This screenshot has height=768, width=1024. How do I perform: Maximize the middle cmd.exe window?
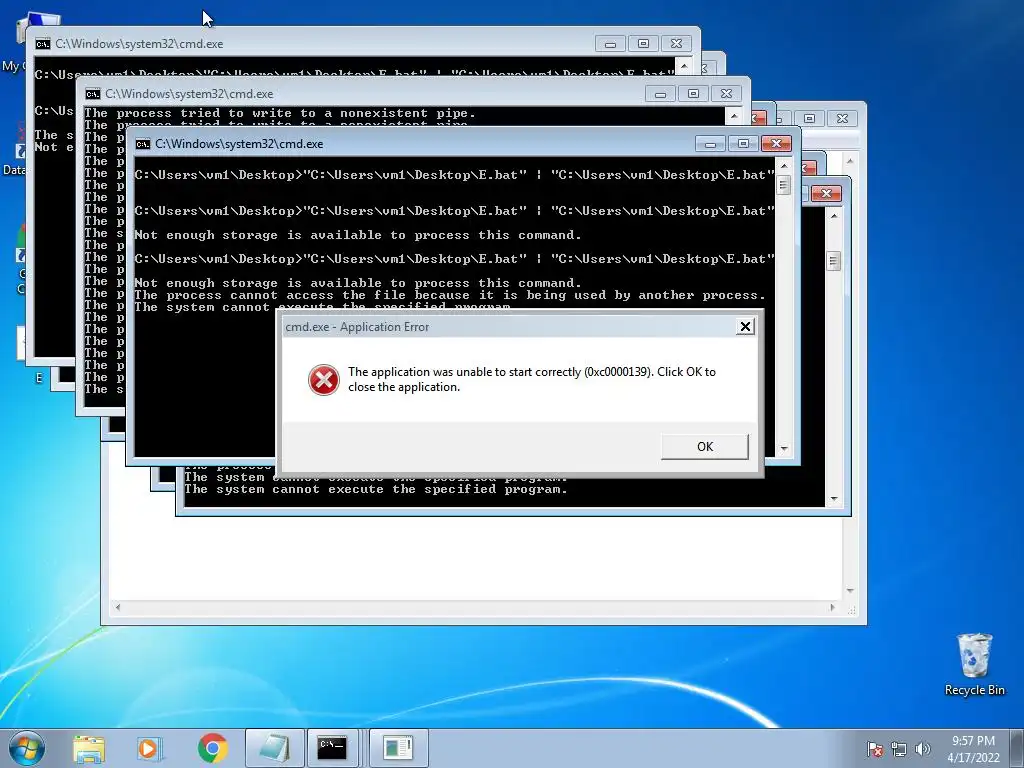point(694,94)
